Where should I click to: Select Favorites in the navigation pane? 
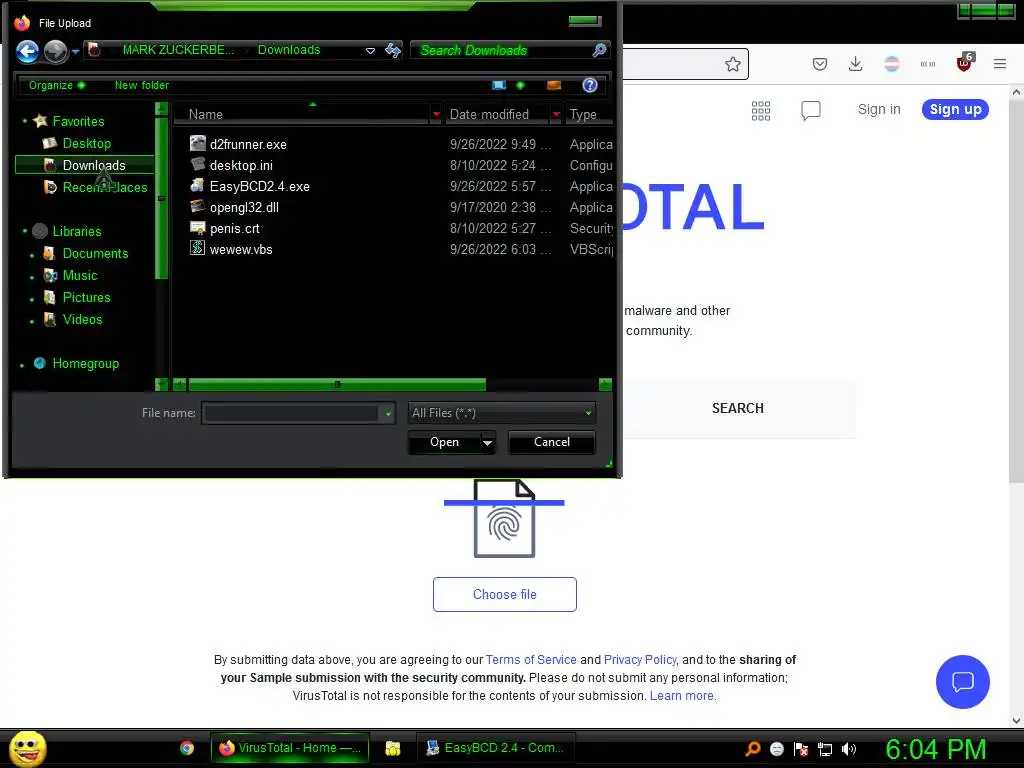click(78, 121)
